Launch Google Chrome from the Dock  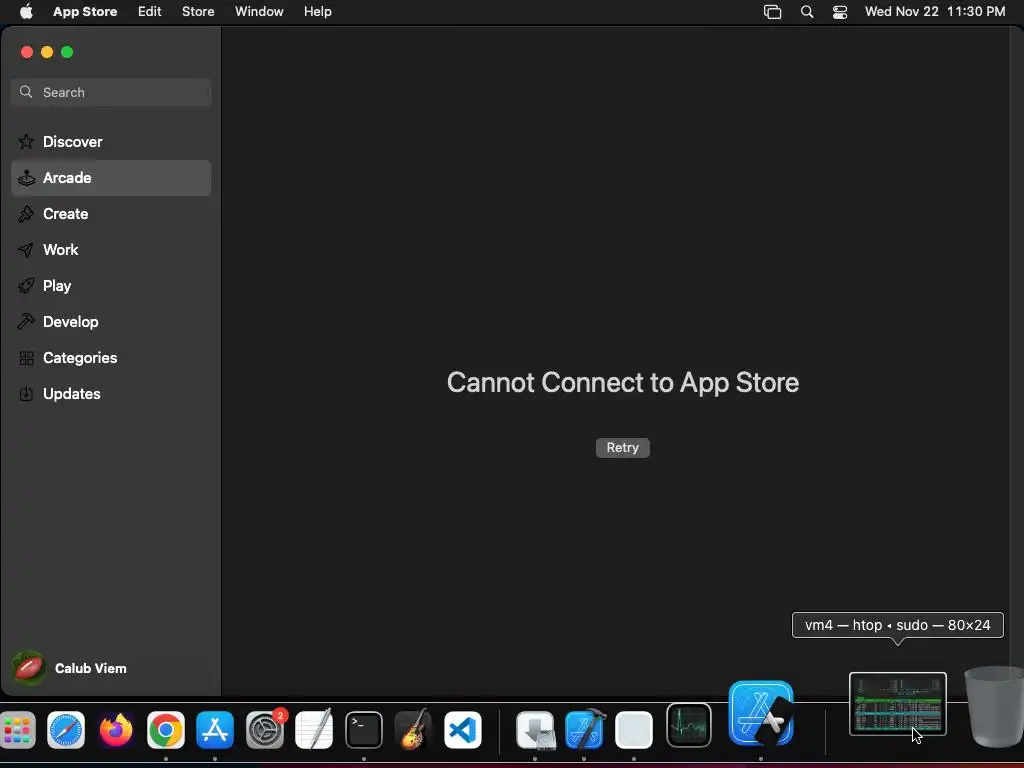165,730
